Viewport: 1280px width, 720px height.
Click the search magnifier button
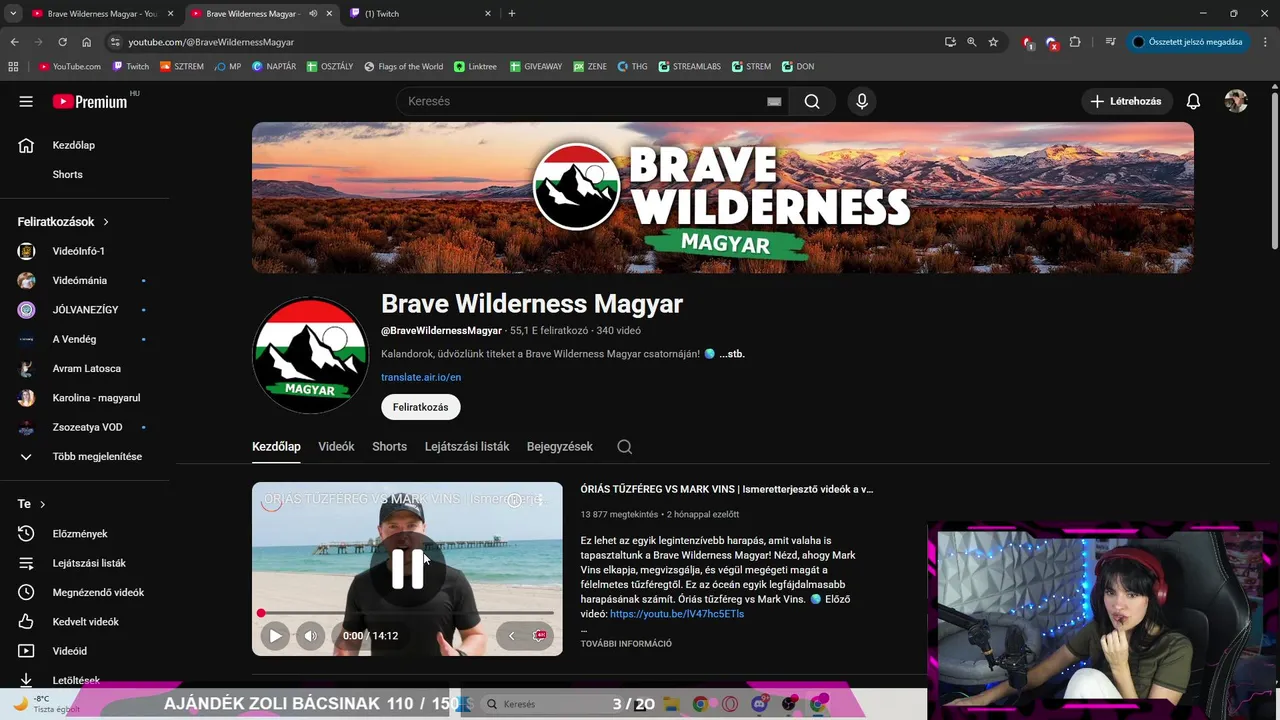tap(812, 101)
